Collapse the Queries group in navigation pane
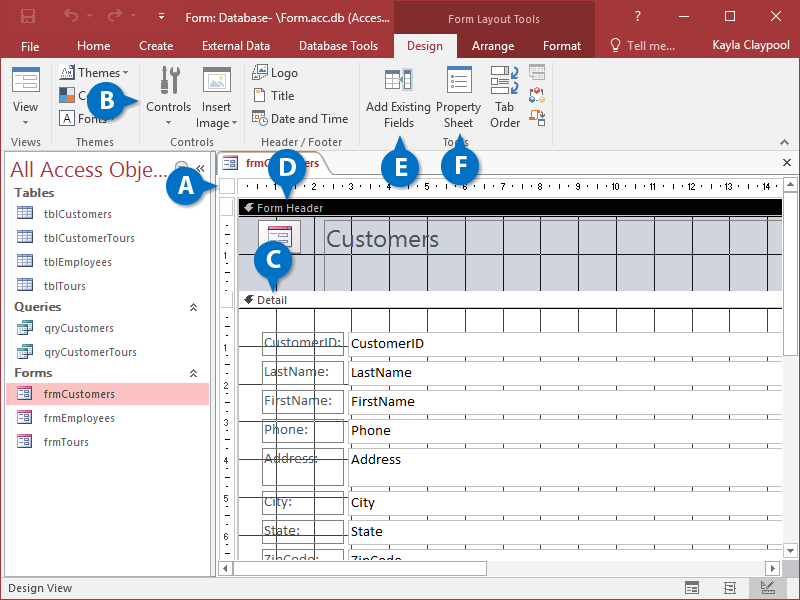The height and width of the screenshot is (600, 800). click(193, 308)
